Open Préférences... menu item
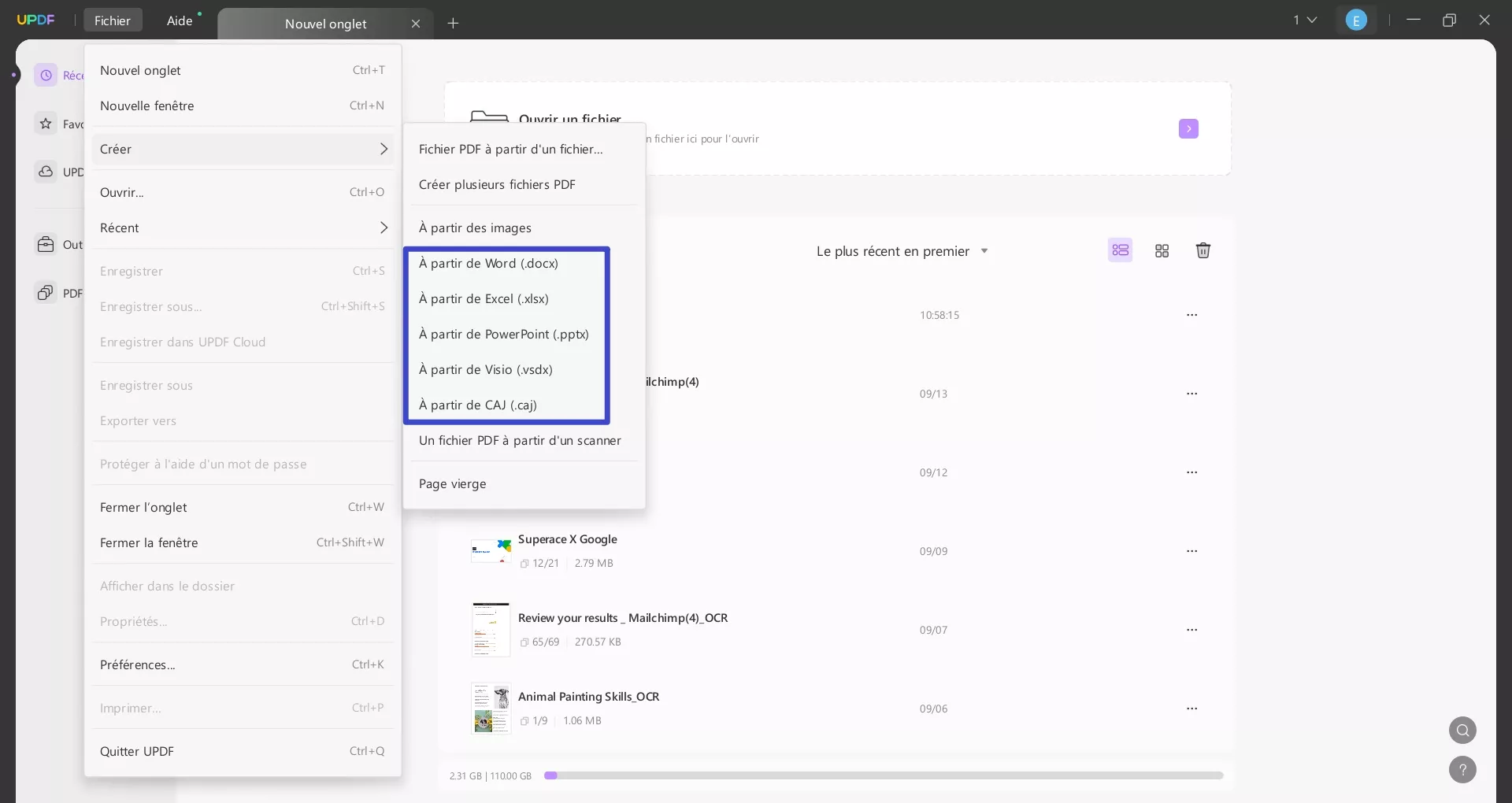Viewport: 1512px width, 803px height. [x=243, y=664]
